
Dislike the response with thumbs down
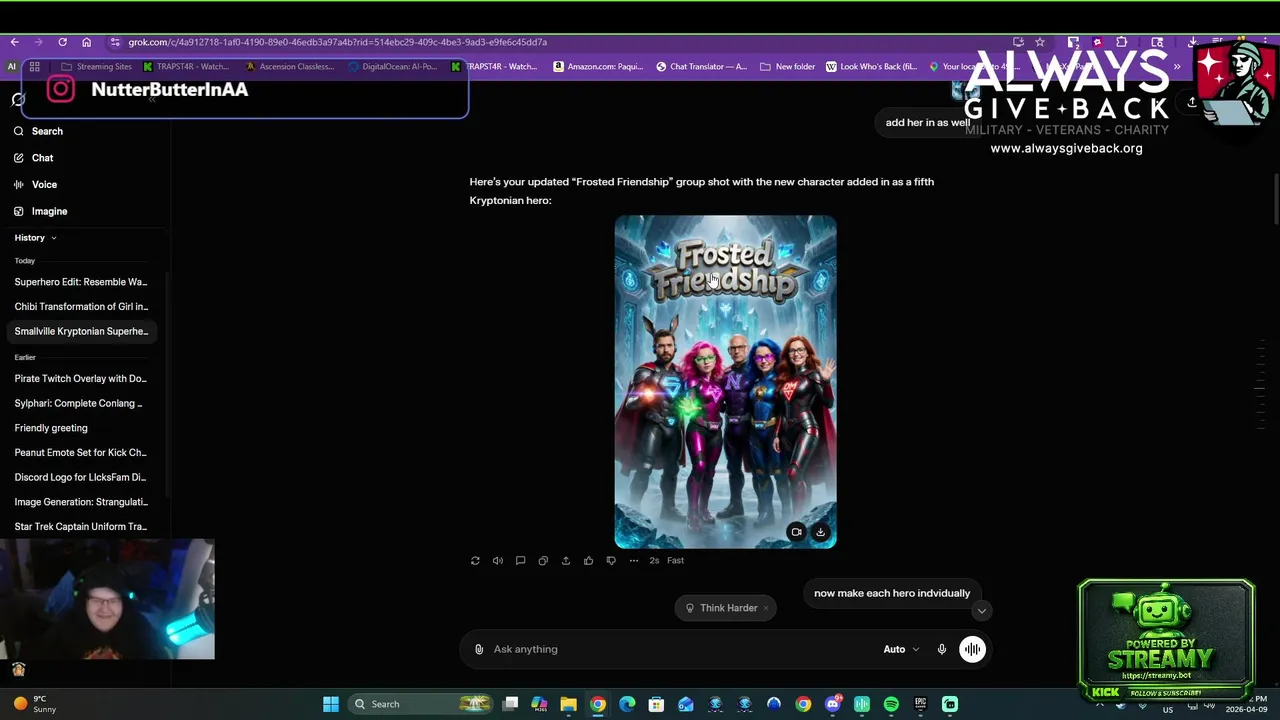pyautogui.click(x=611, y=561)
